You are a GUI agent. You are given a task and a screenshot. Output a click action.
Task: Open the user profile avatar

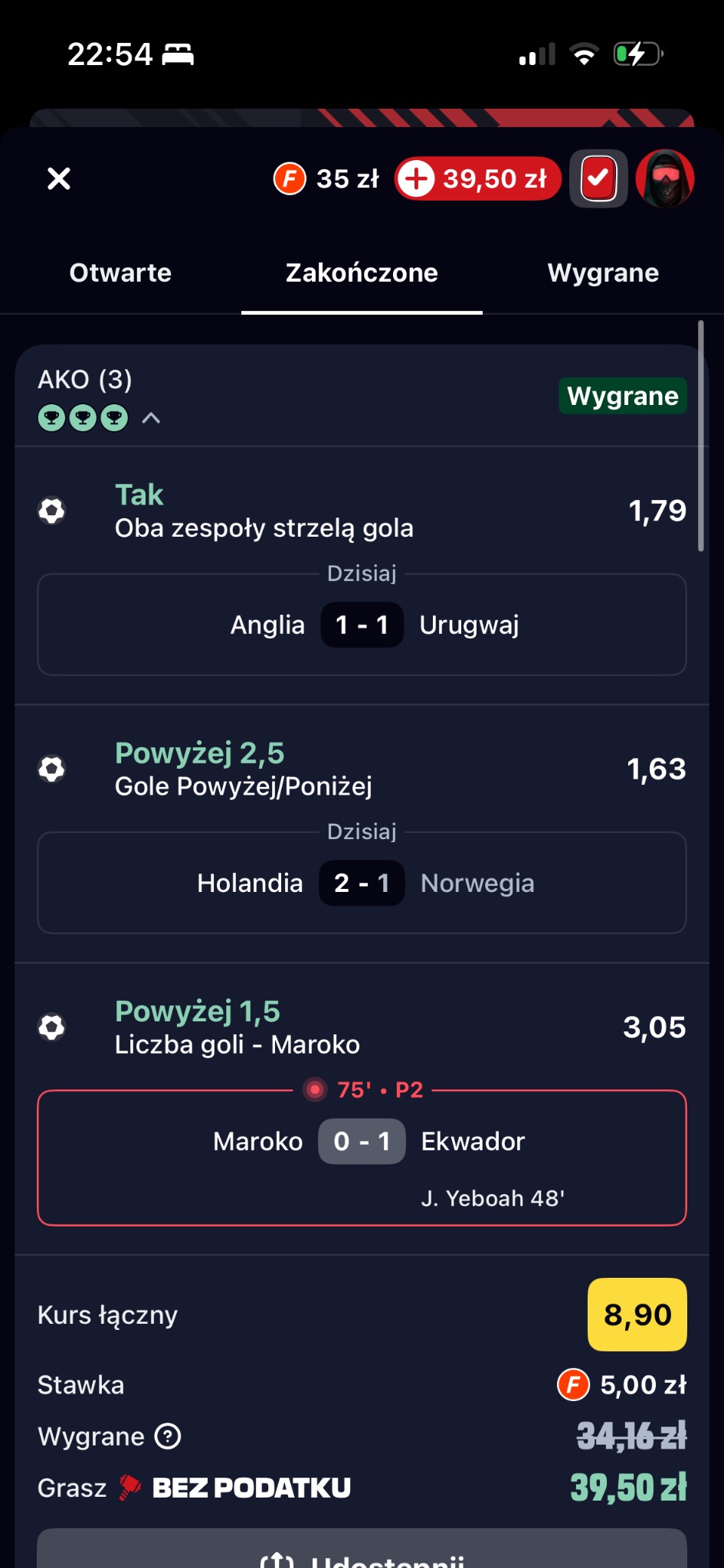pyautogui.click(x=664, y=178)
